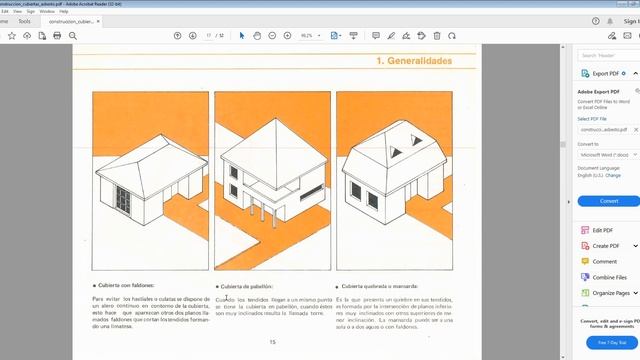Viewport: 640px width, 360px height.
Task: Open the View menu
Action: pyautogui.click(x=18, y=11)
